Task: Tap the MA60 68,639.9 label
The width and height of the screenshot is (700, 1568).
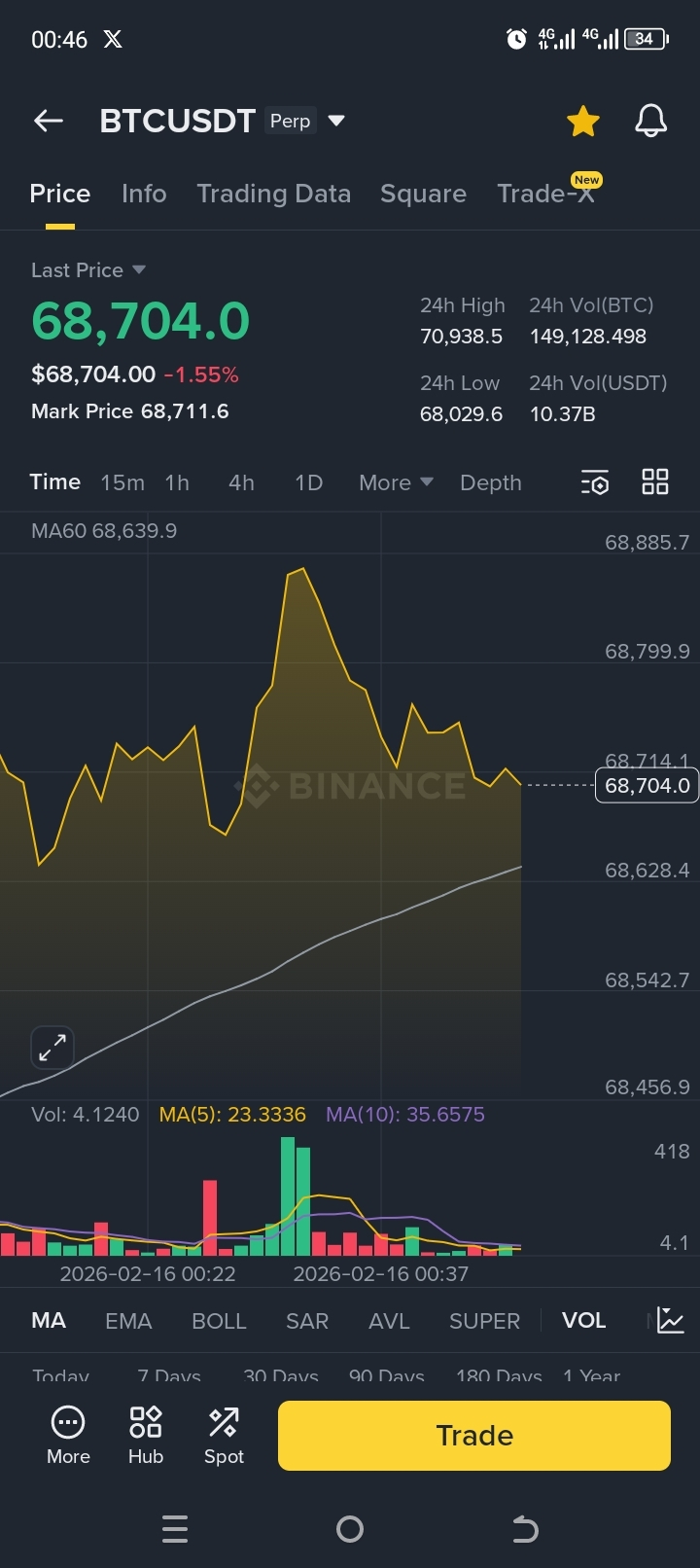Action: pyautogui.click(x=104, y=531)
